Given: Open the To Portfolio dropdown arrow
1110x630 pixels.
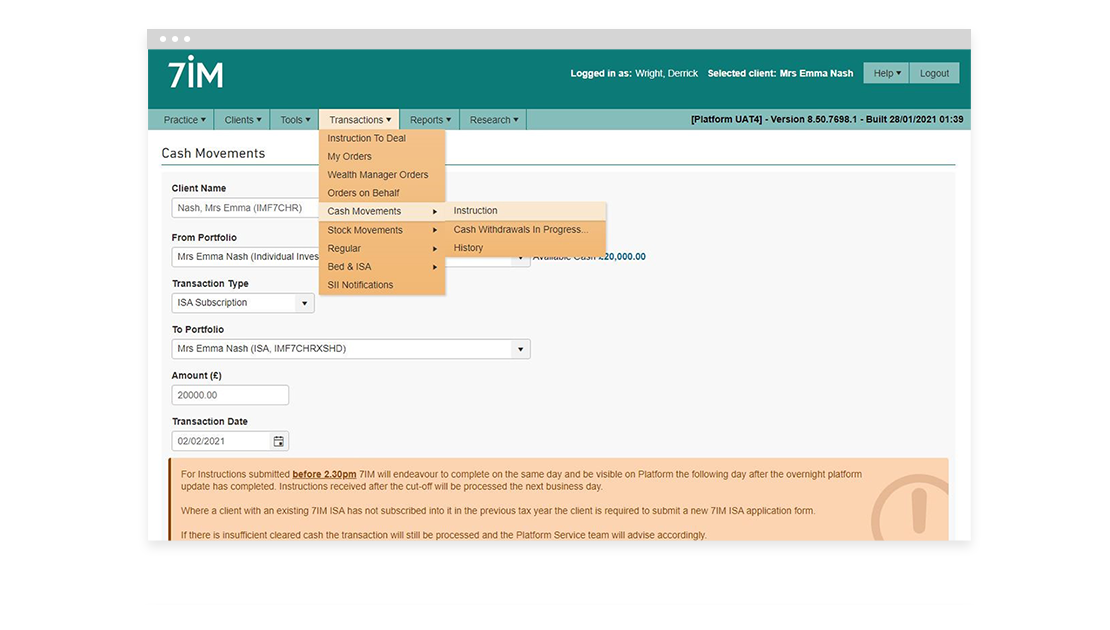Looking at the screenshot, I should pyautogui.click(x=520, y=349).
